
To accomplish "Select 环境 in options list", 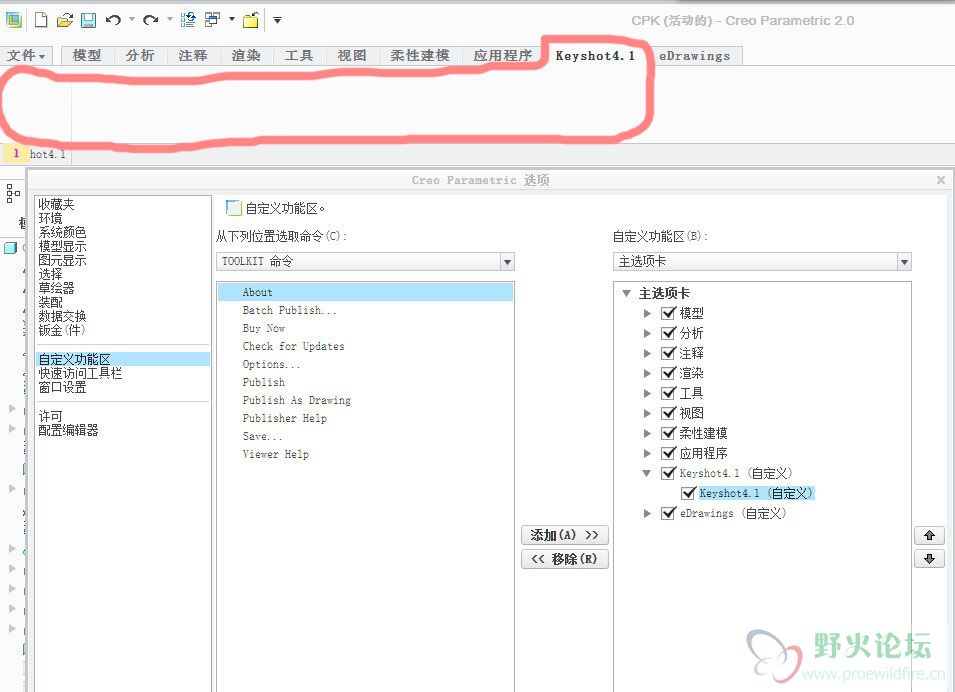I will pos(51,218).
